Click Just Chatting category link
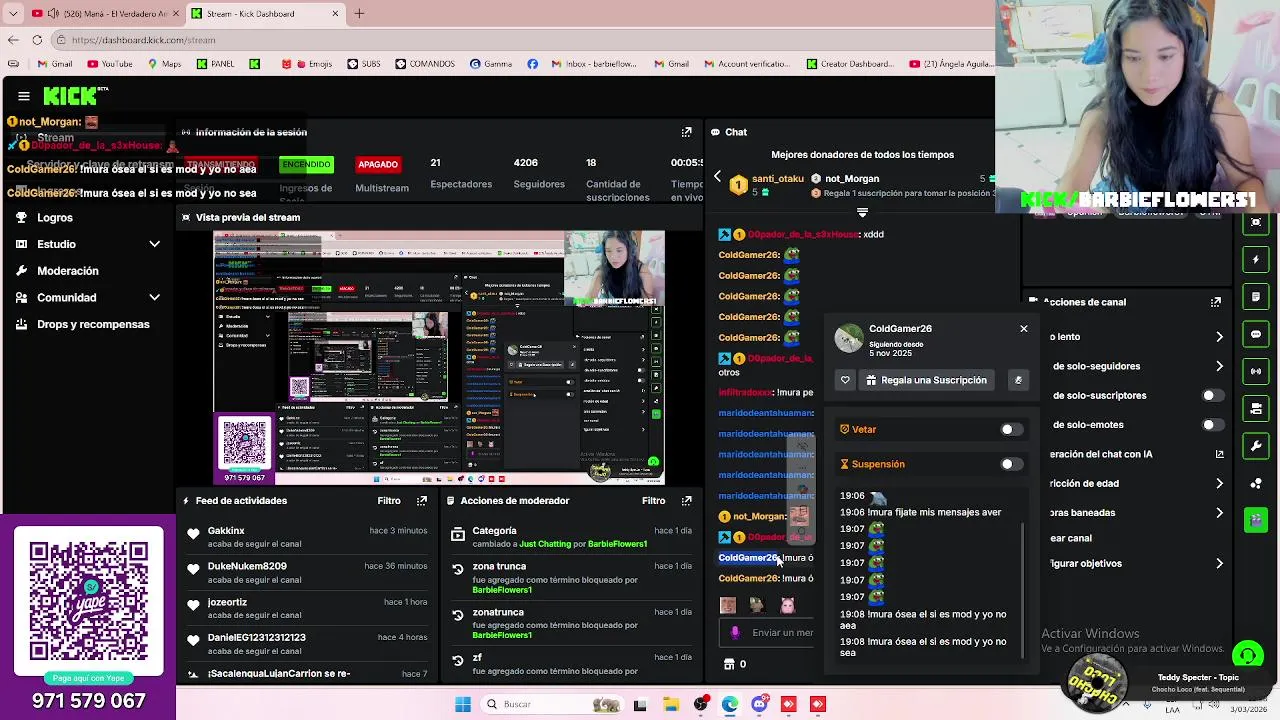The image size is (1280, 720). [x=546, y=544]
